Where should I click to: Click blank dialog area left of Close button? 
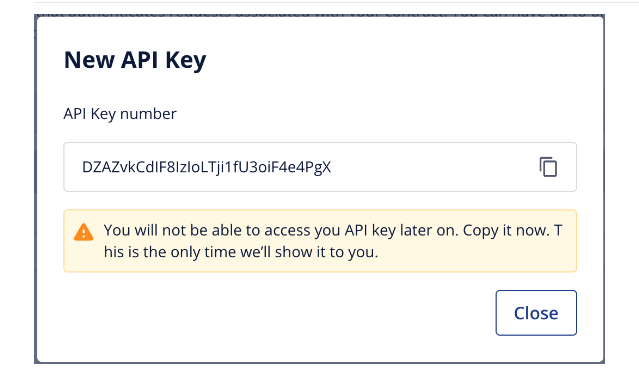(277, 313)
